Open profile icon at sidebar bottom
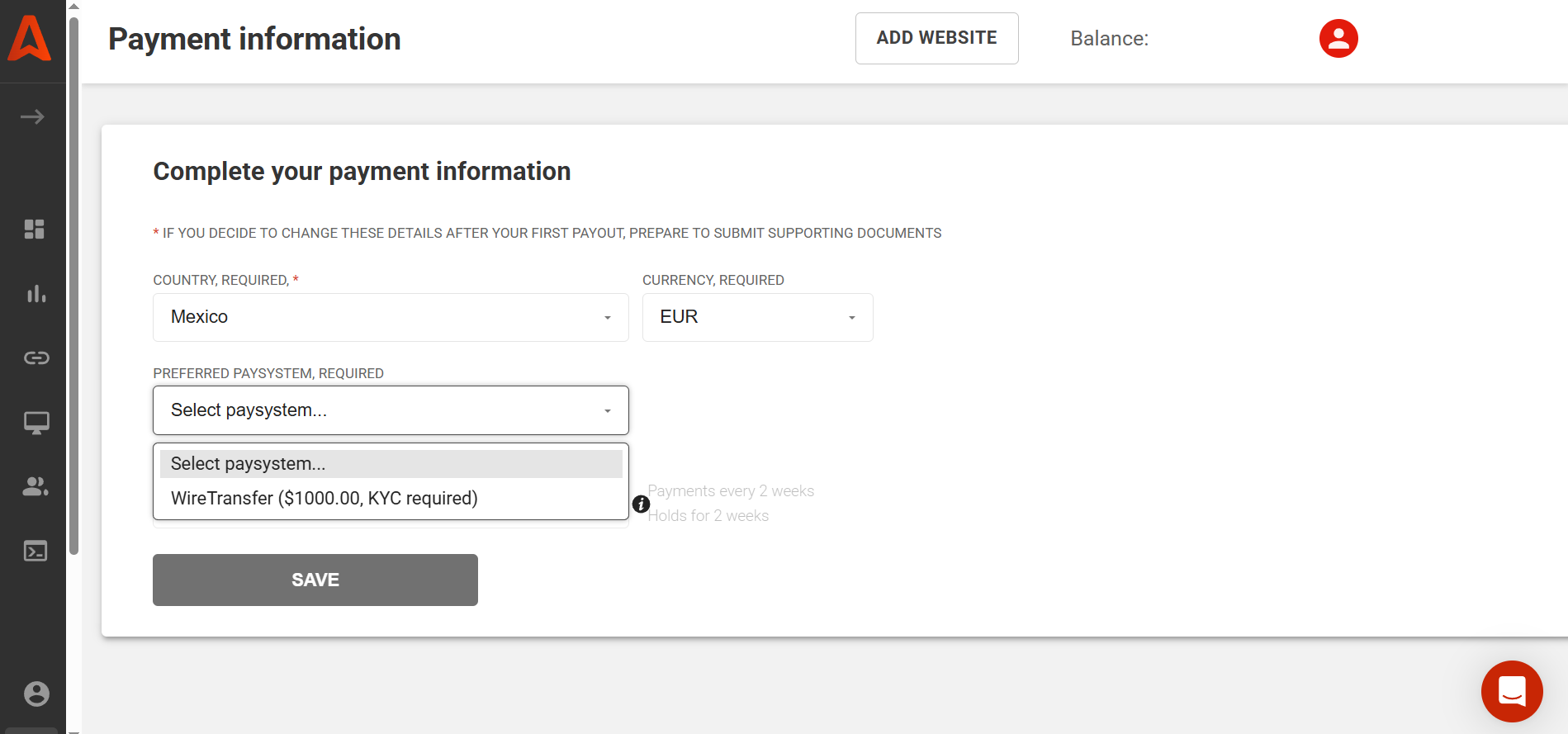The image size is (1568, 734). tap(36, 694)
